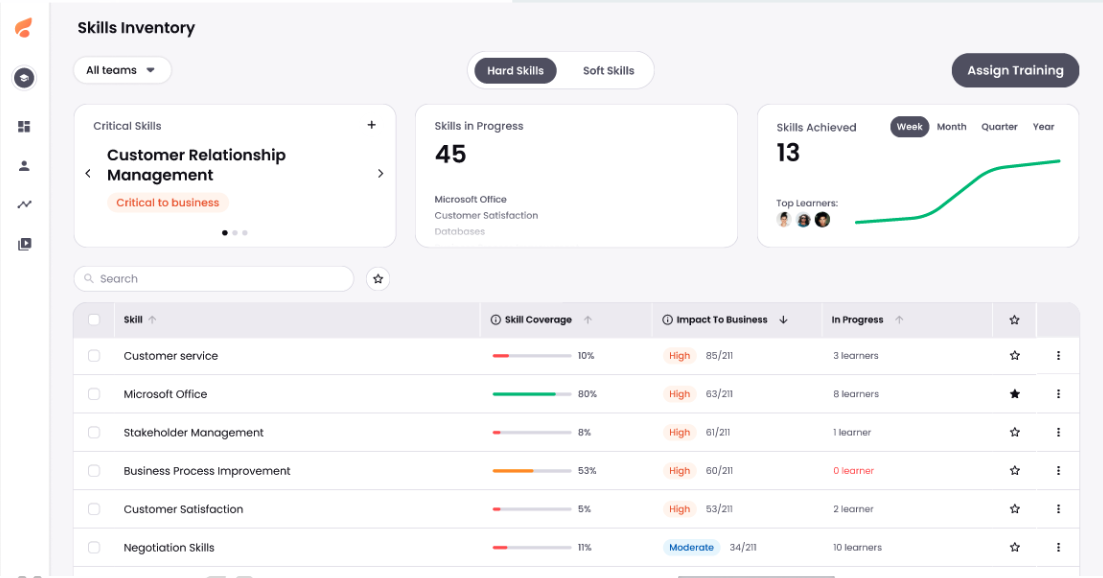The image size is (1103, 578).
Task: Add a critical skill with the plus button
Action: pos(371,125)
